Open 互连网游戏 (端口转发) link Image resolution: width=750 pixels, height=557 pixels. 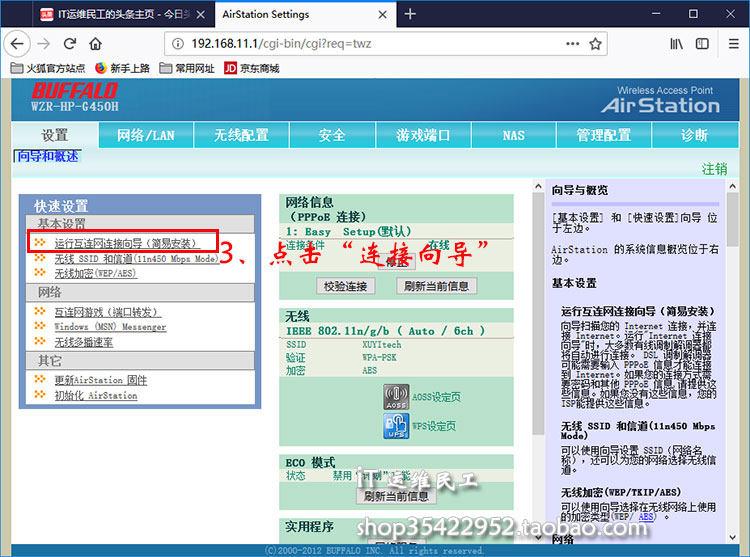tap(108, 312)
